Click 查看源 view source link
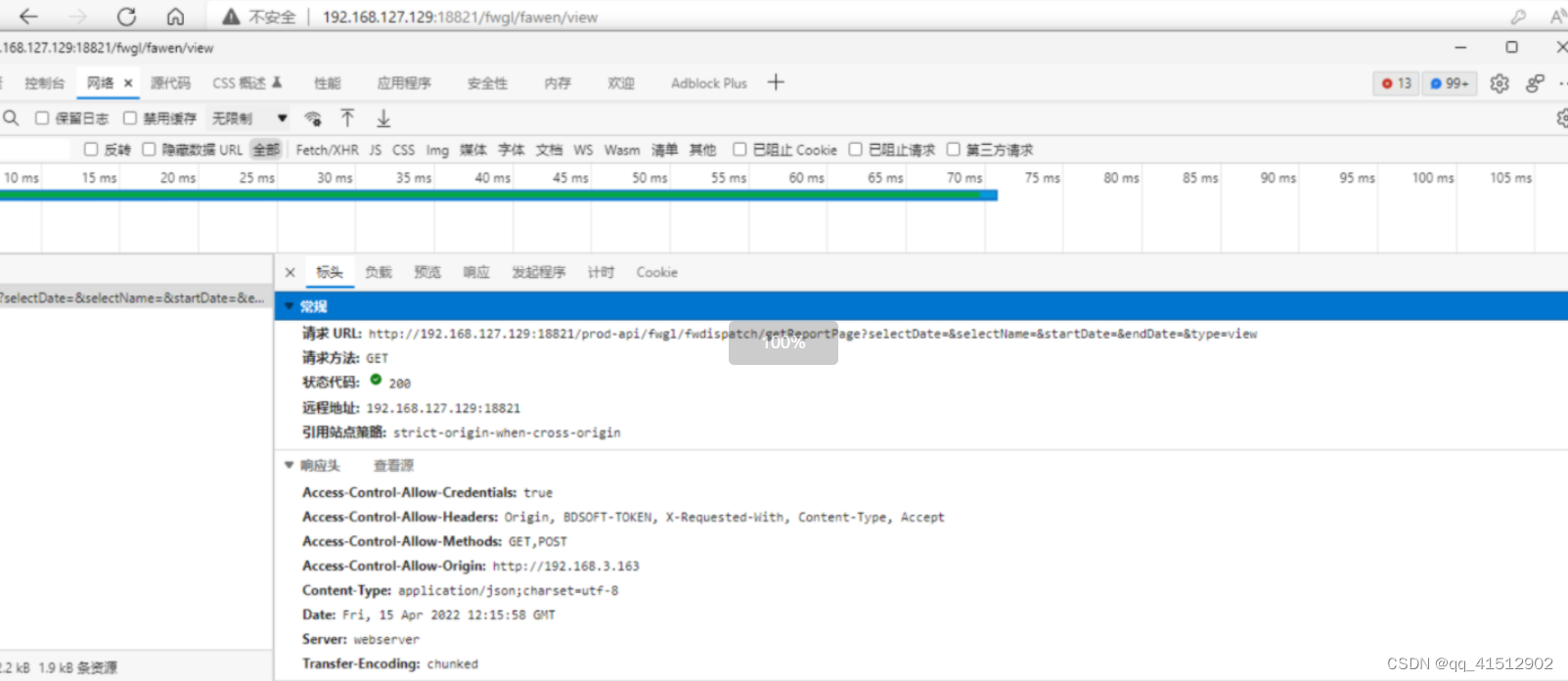 (393, 465)
